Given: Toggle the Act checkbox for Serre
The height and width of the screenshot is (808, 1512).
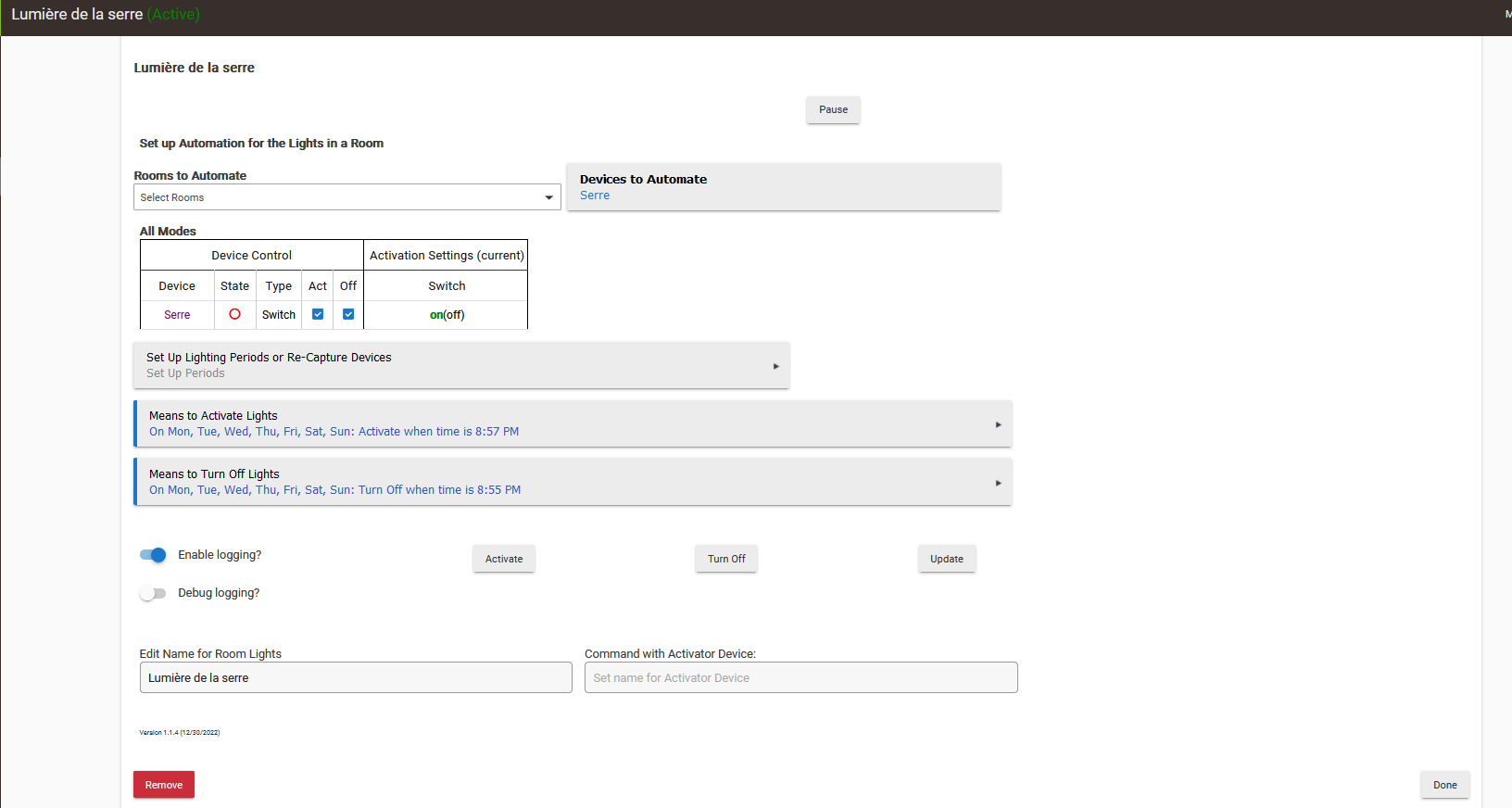Looking at the screenshot, I should pyautogui.click(x=318, y=314).
